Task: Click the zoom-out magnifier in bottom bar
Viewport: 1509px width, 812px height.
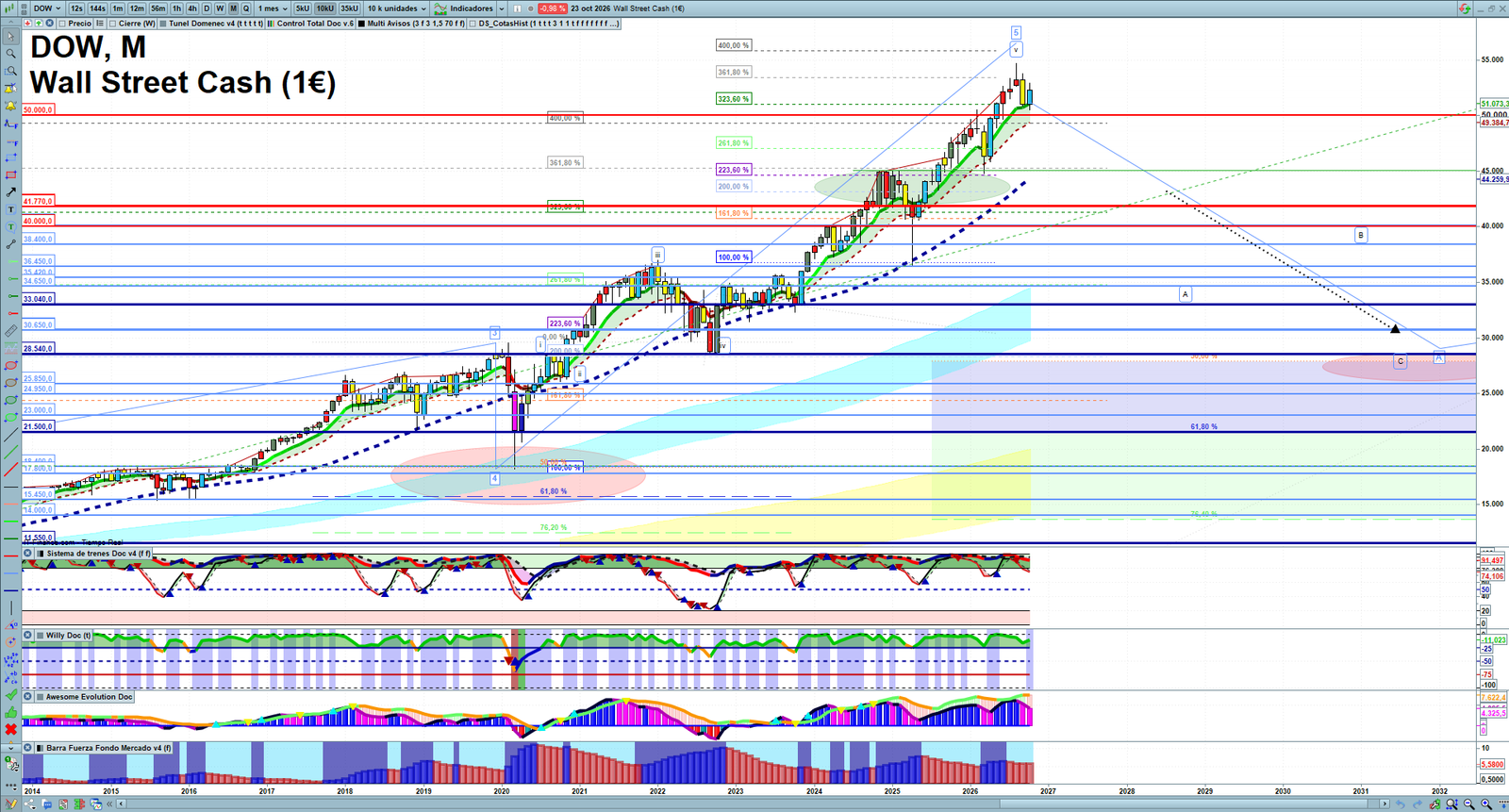Action: [x=1469, y=804]
